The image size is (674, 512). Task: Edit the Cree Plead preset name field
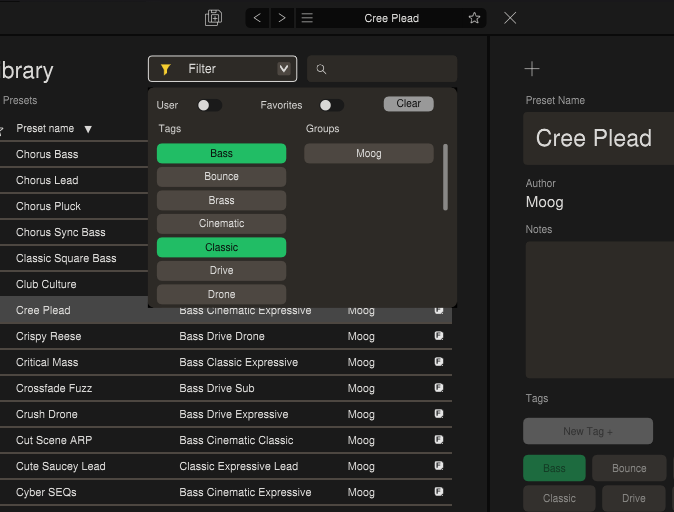point(598,138)
